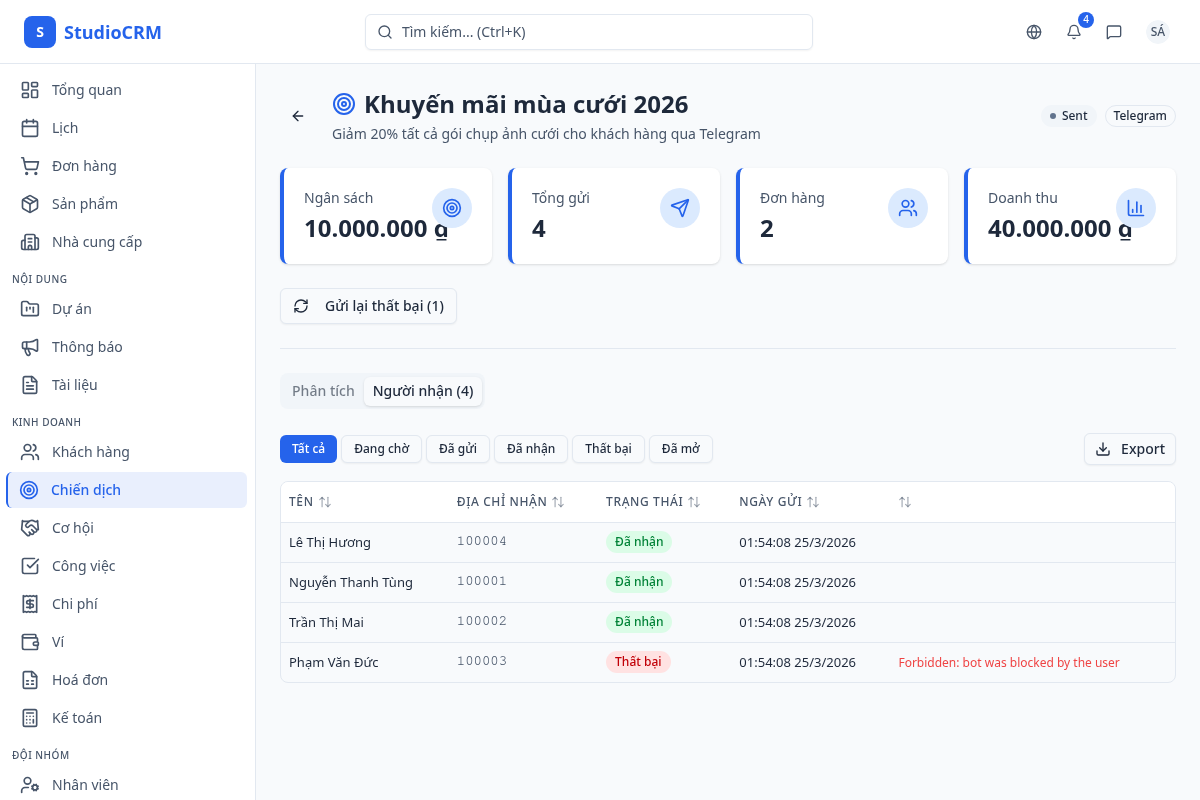Click the globe language icon
This screenshot has width=1200, height=800.
pyautogui.click(x=1034, y=32)
